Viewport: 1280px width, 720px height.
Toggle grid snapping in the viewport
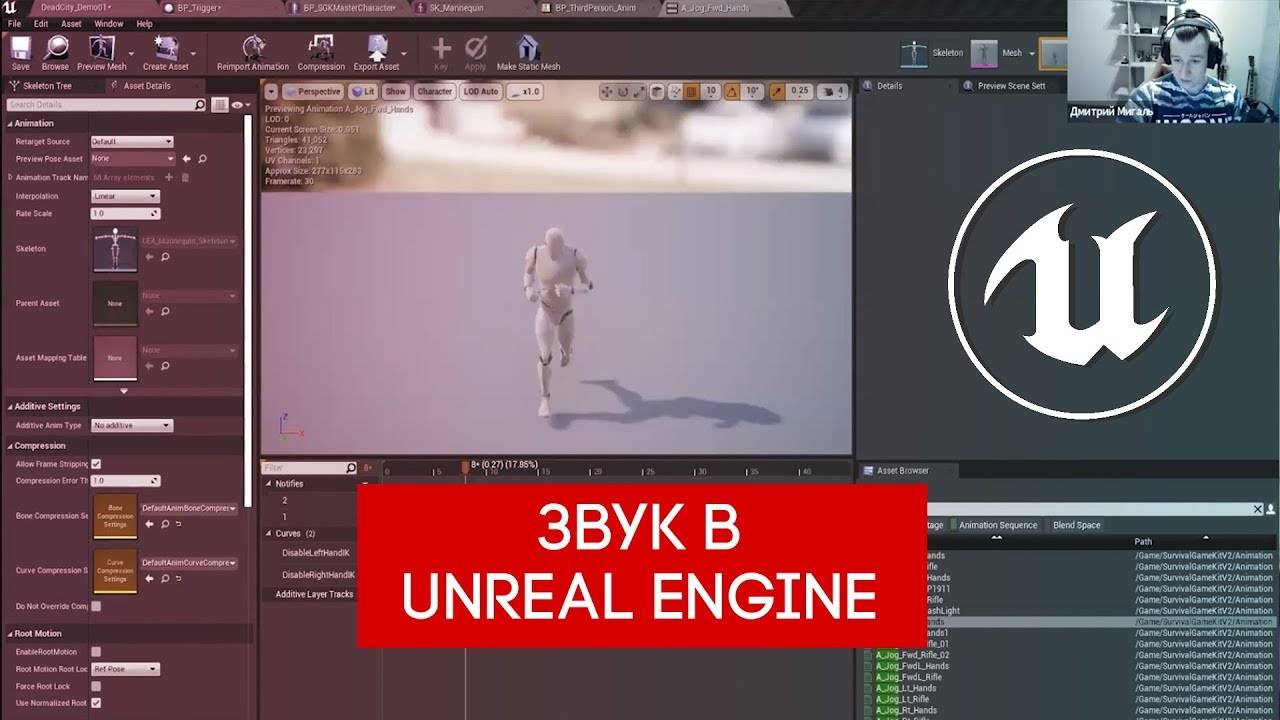691,91
